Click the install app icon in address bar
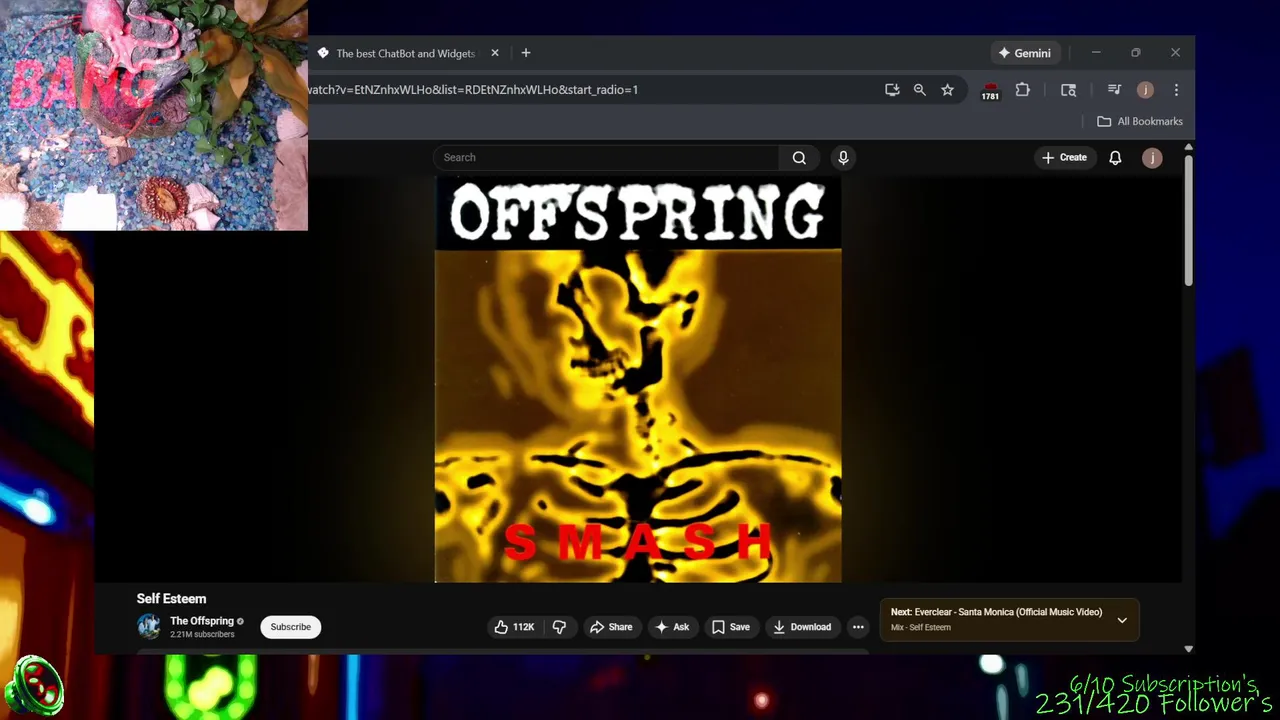 tap(892, 90)
